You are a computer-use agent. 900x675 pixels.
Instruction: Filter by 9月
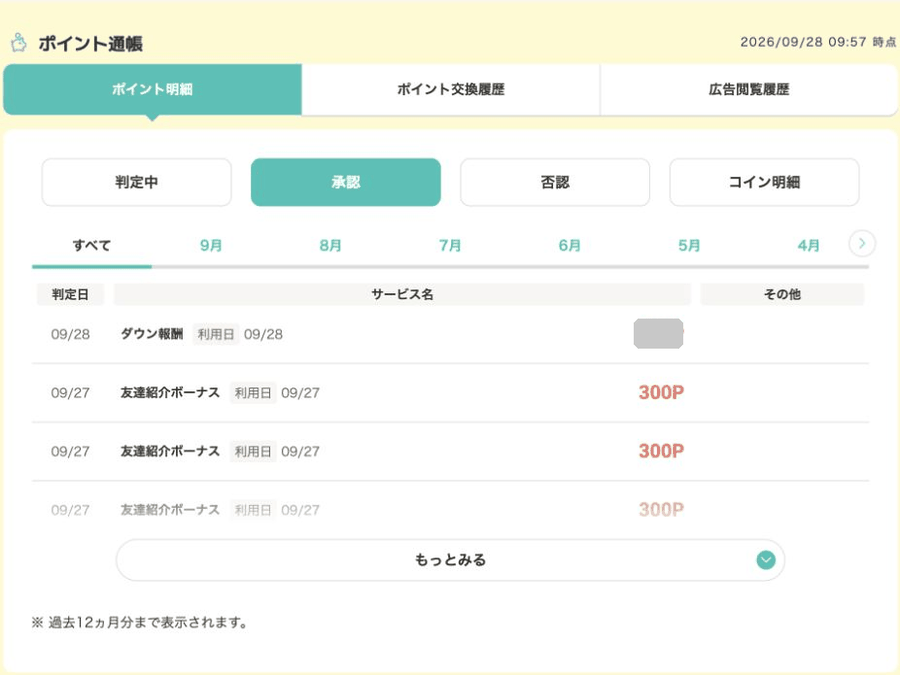click(x=211, y=246)
